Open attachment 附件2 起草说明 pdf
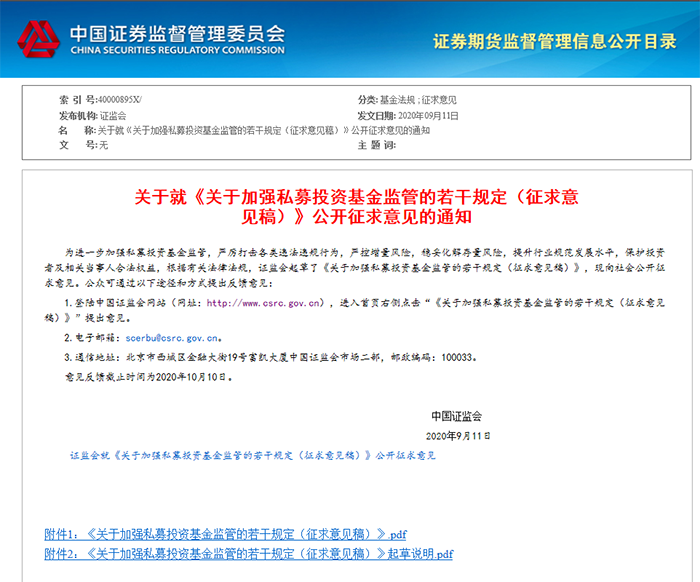The width and height of the screenshot is (700, 582). (x=249, y=554)
